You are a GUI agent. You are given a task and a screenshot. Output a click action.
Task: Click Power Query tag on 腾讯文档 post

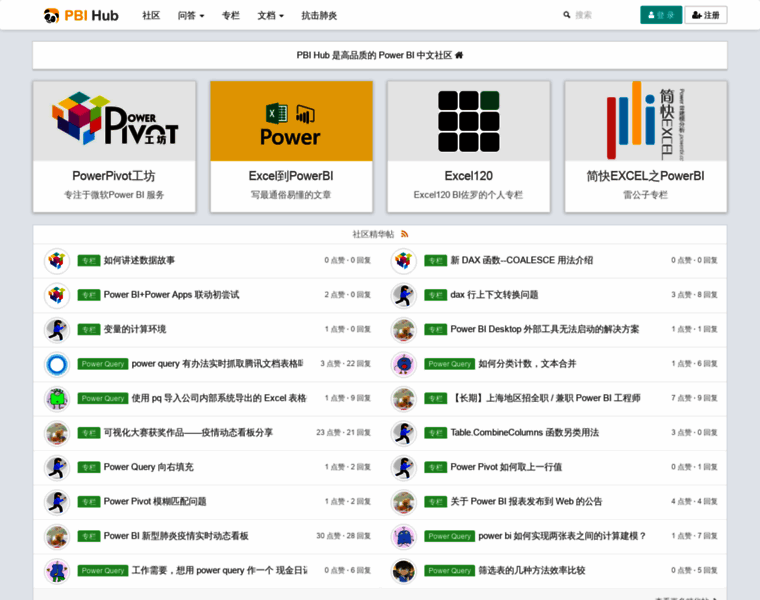(x=103, y=364)
